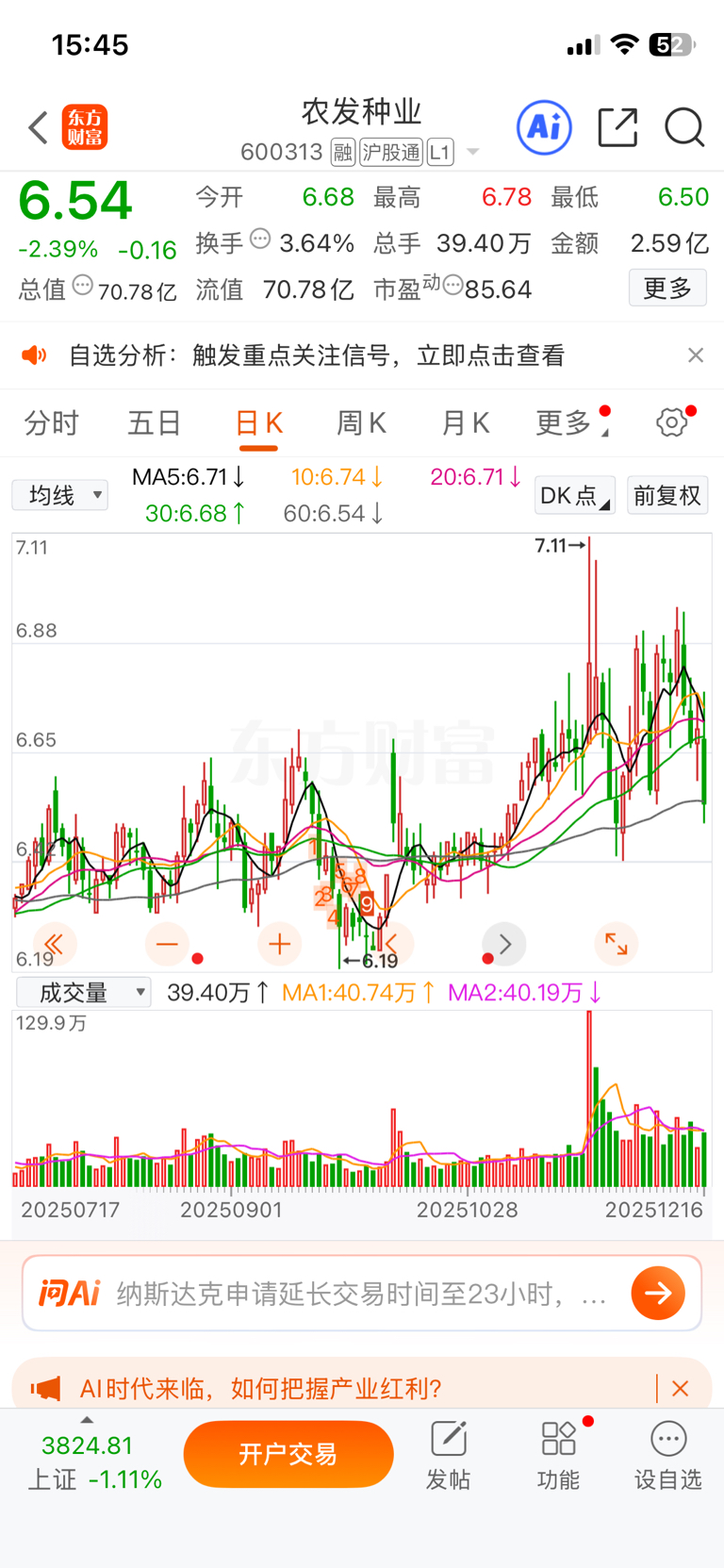724x1568 pixels.
Task: Close the AI时代来临 banner
Action: pyautogui.click(x=681, y=1388)
